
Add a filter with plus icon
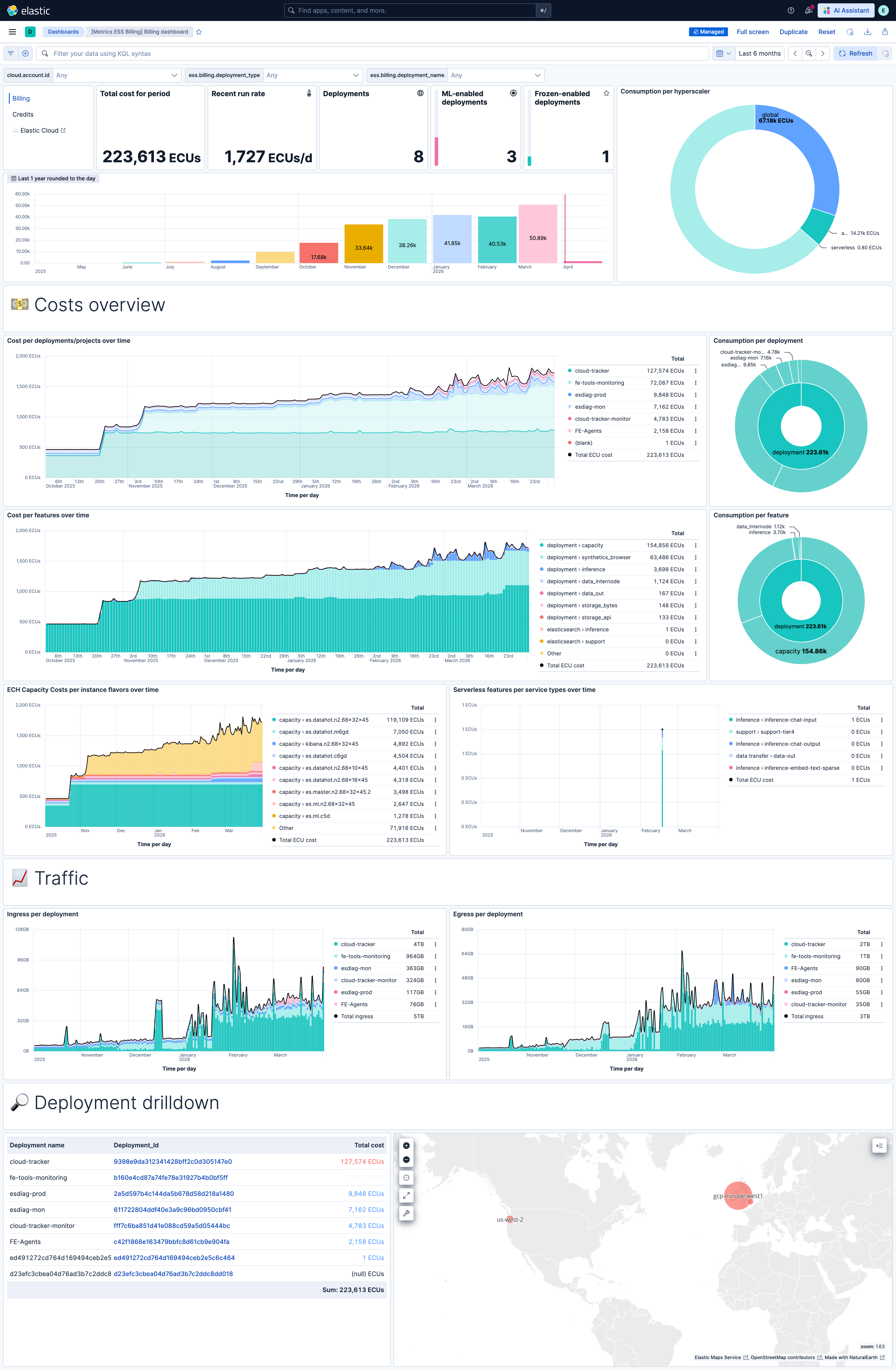coord(25,53)
